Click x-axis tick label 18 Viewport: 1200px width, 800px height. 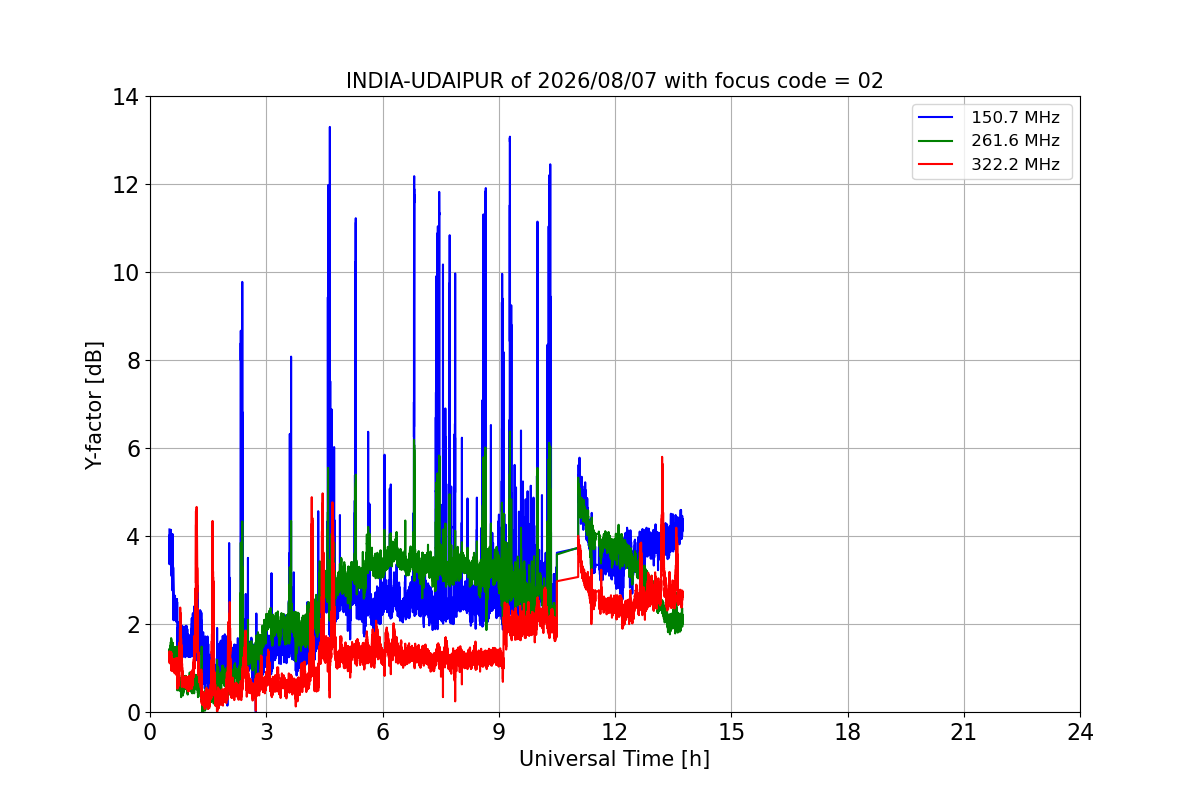point(847,732)
